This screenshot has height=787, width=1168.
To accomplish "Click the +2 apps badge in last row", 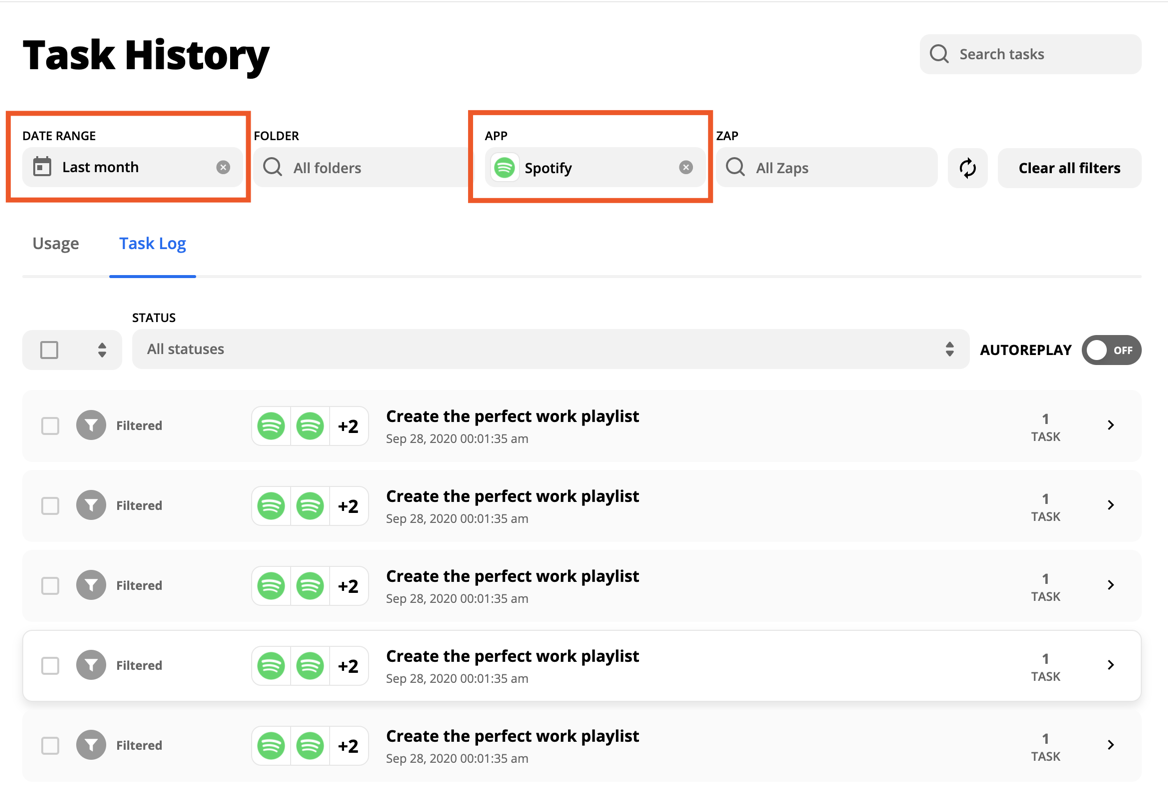I will coord(348,746).
